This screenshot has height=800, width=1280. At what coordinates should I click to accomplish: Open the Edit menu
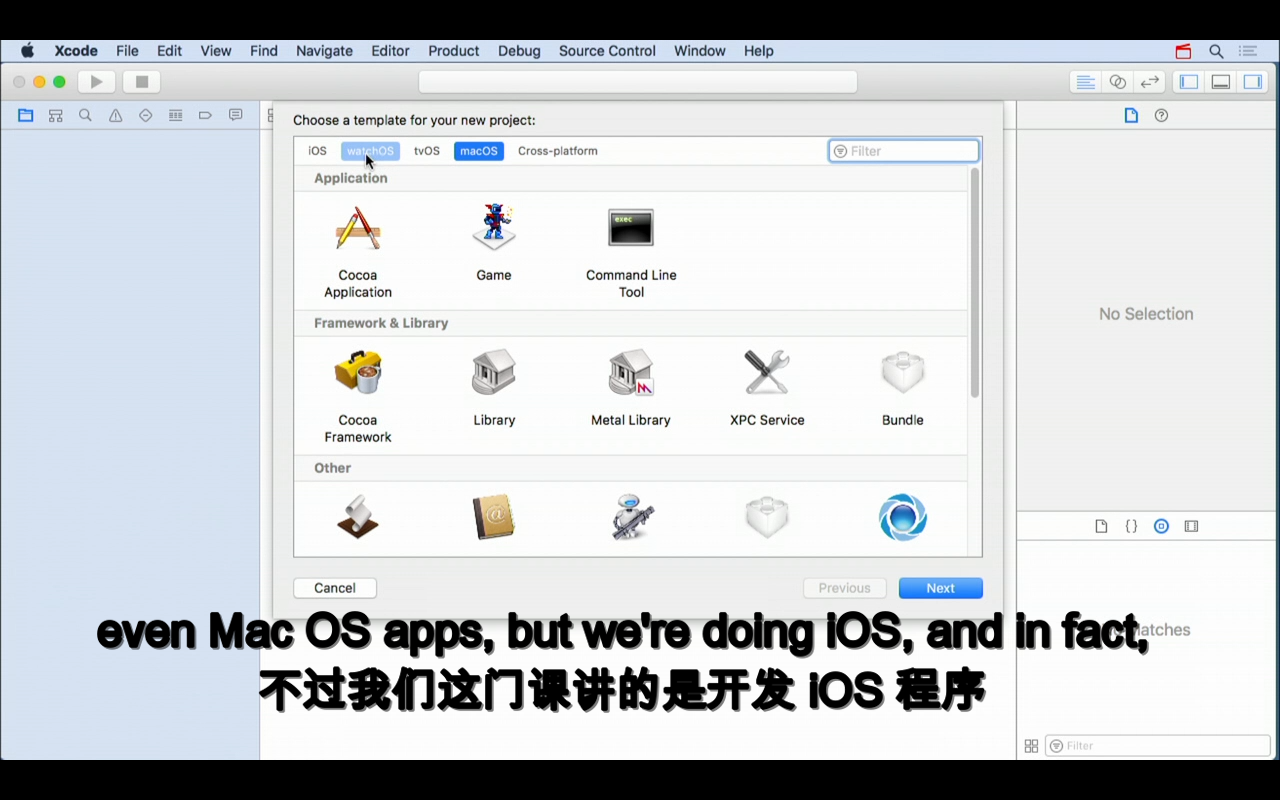pos(169,51)
